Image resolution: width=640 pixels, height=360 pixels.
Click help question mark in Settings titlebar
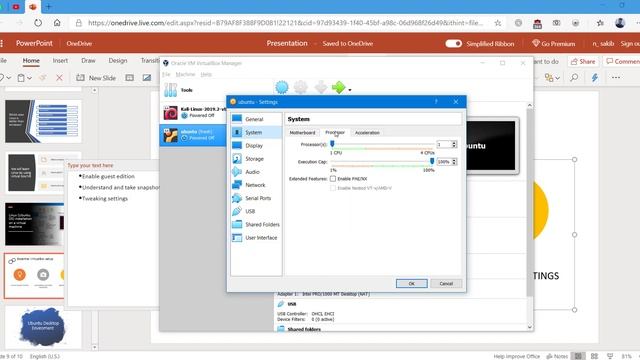(x=436, y=102)
